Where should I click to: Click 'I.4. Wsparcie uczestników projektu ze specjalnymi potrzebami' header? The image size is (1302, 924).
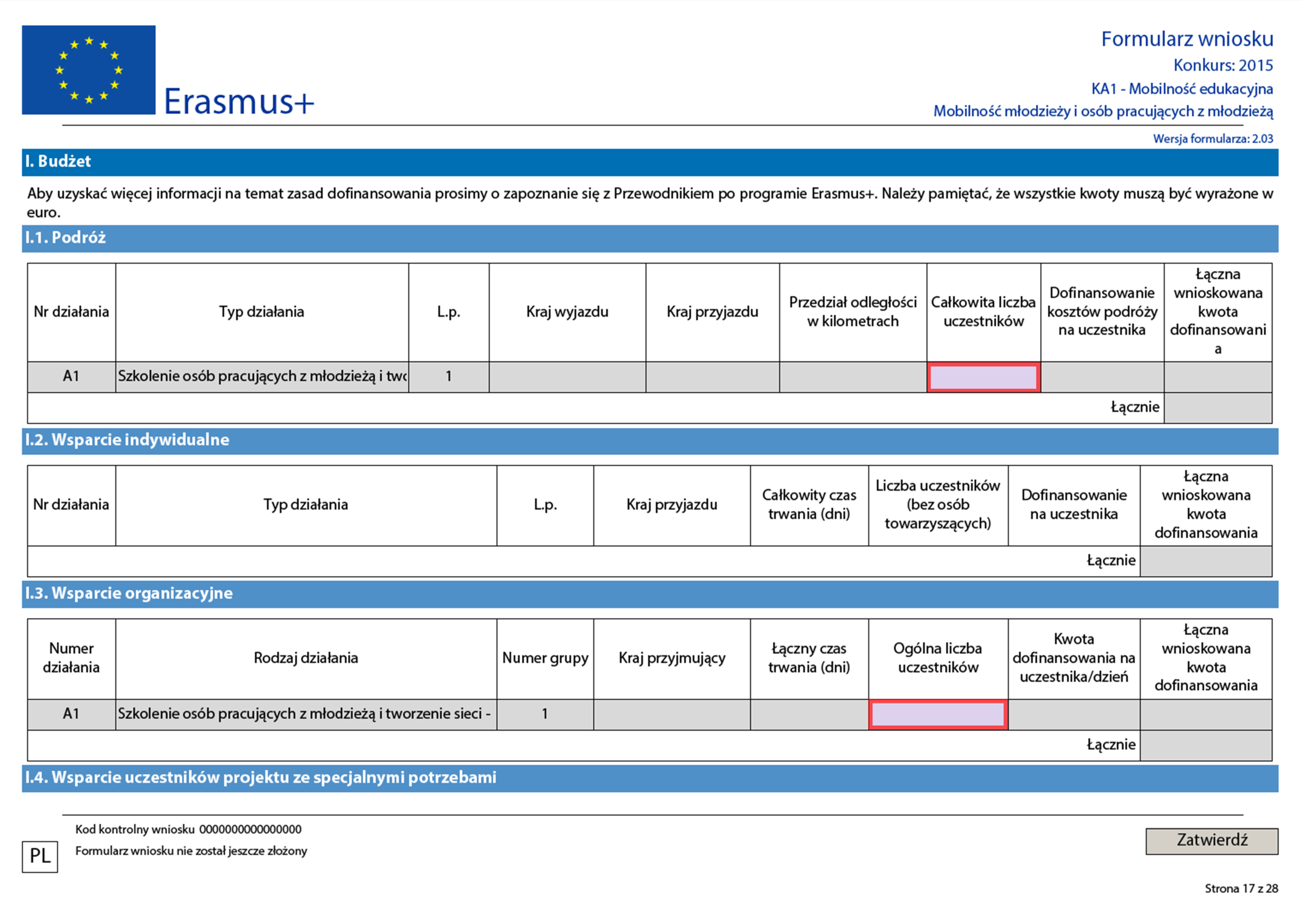649,778
